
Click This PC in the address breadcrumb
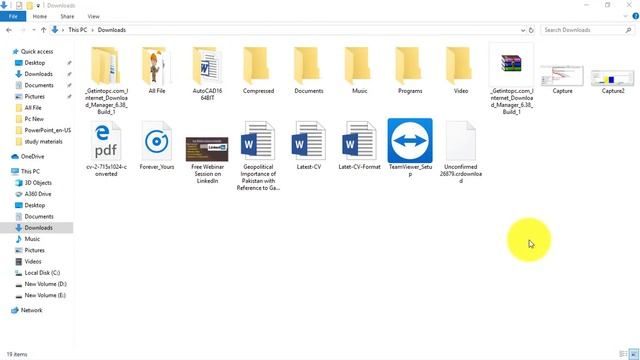pyautogui.click(x=78, y=30)
